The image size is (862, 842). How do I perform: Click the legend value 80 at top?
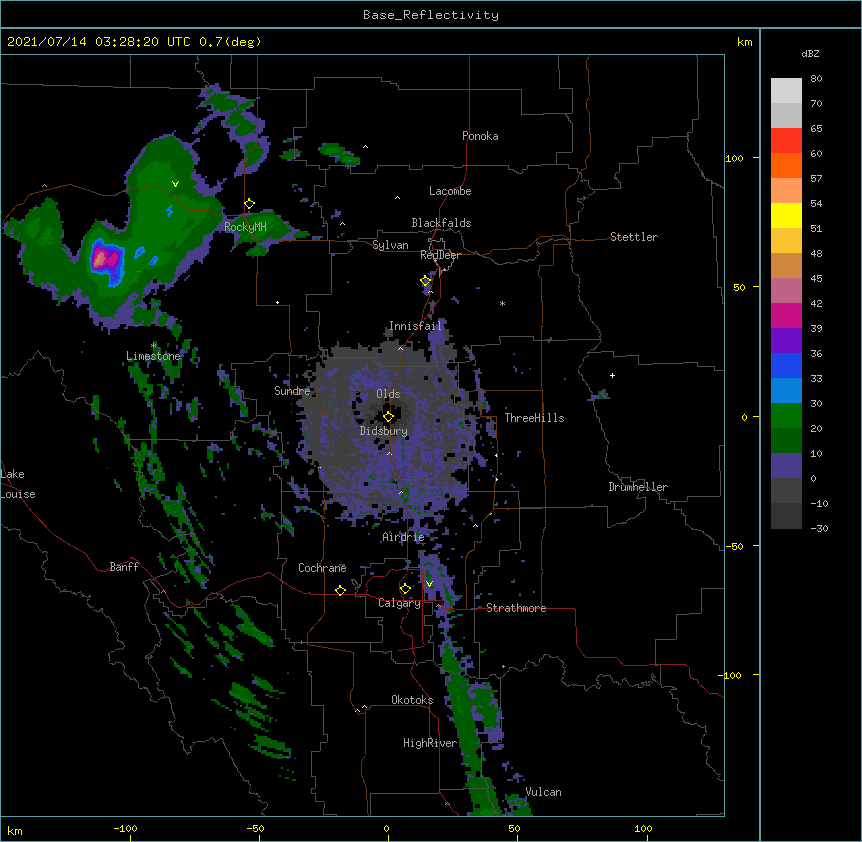coord(816,79)
